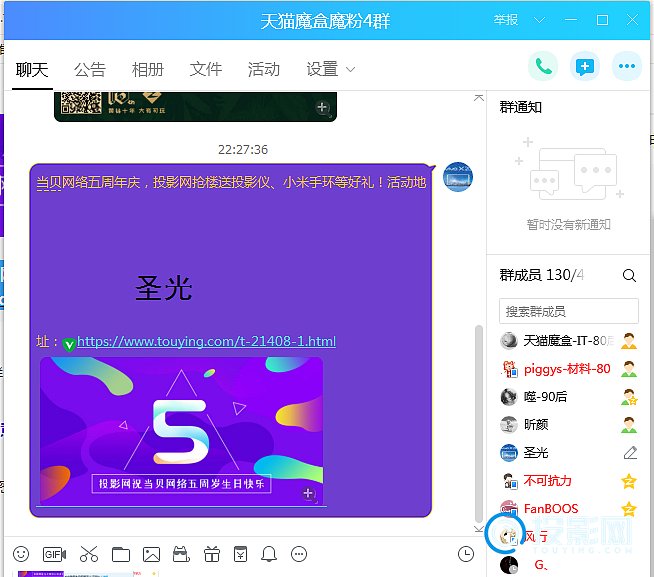The image size is (654, 577).
Task: Click the yen red-packet icon
Action: click(241, 554)
